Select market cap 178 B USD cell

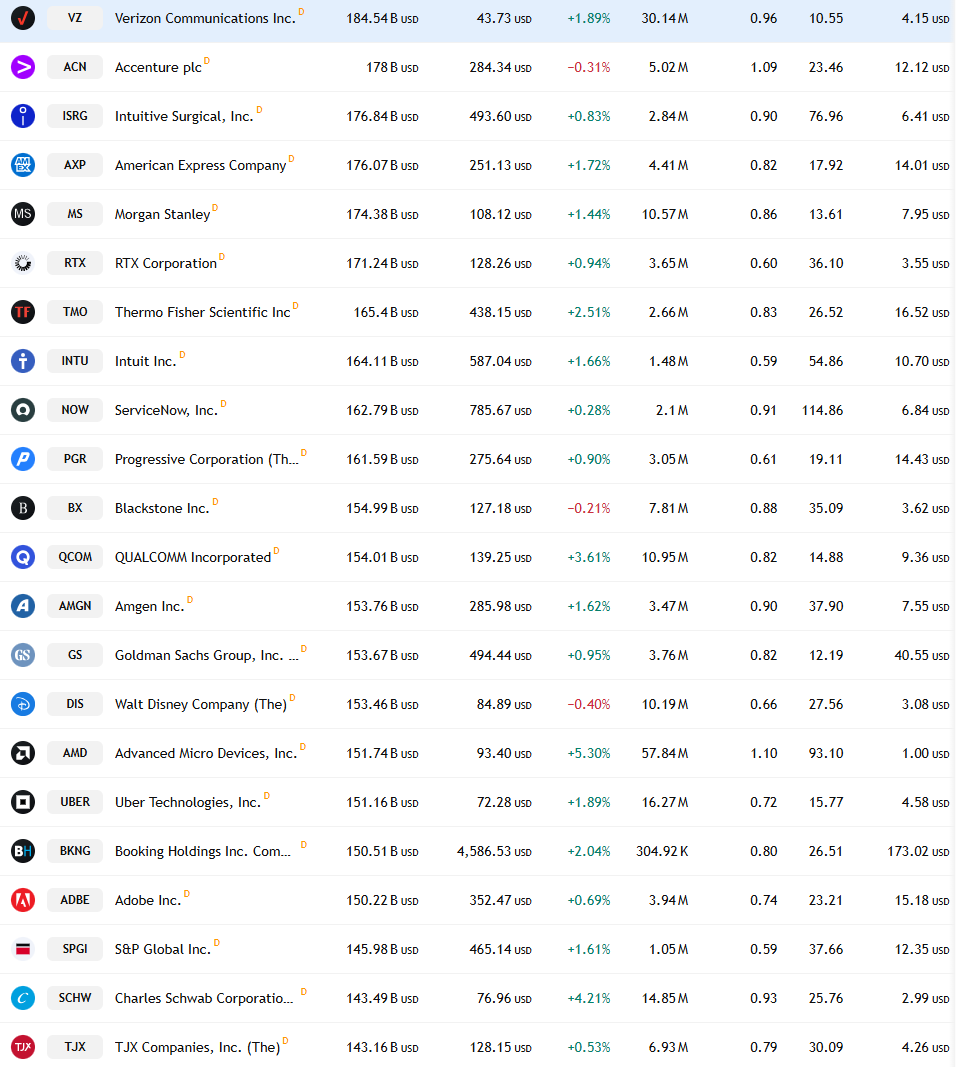coord(392,67)
